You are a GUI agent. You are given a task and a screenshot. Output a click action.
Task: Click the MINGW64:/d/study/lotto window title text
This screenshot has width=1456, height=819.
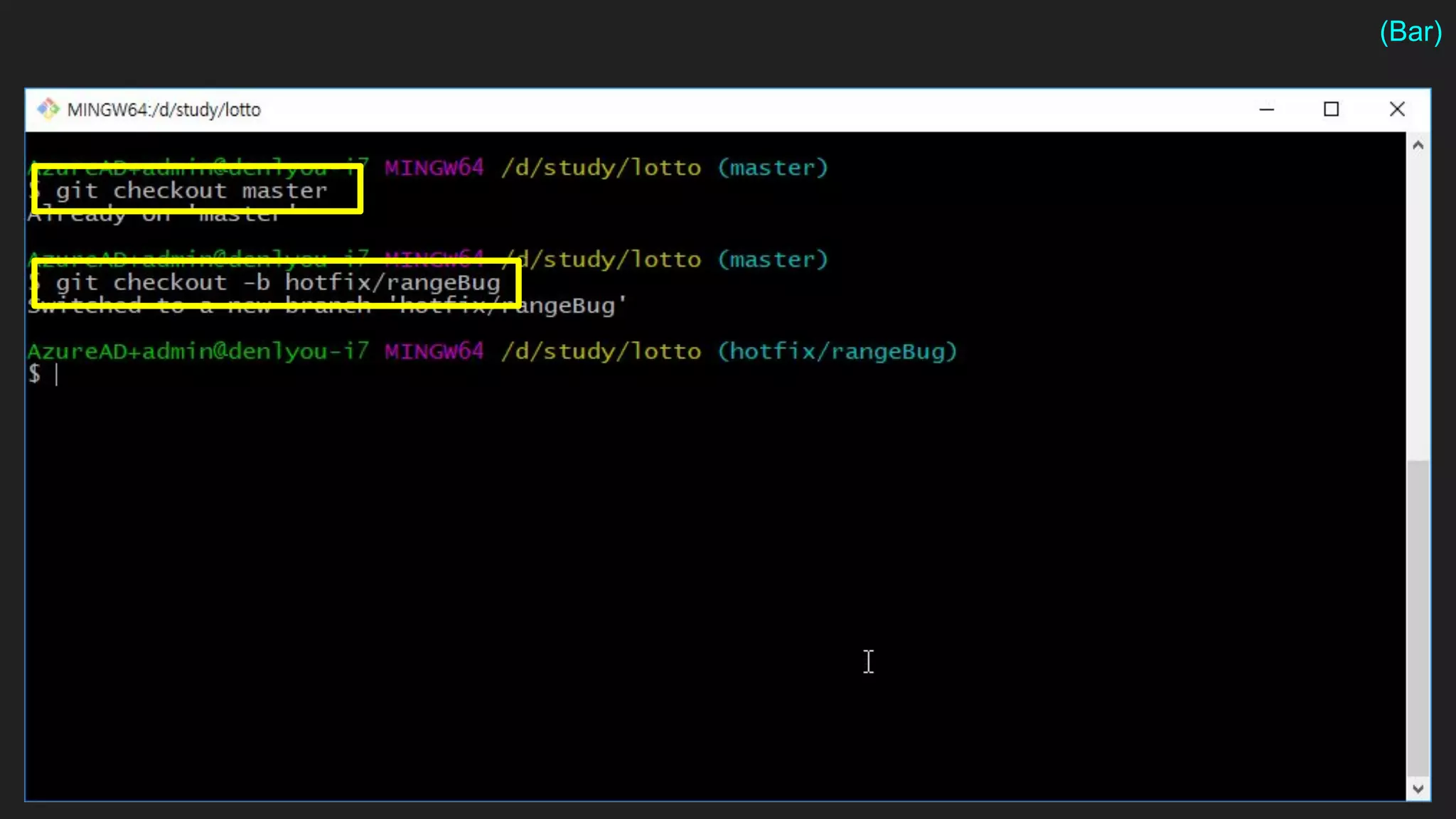click(164, 109)
